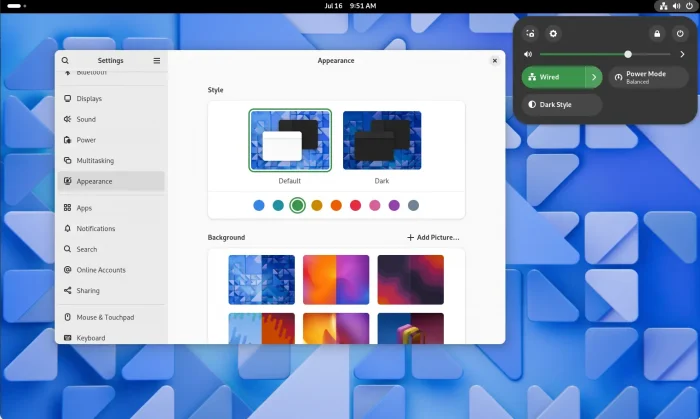The height and width of the screenshot is (419, 700).
Task: Click the search icon in Settings header
Action: point(66,60)
